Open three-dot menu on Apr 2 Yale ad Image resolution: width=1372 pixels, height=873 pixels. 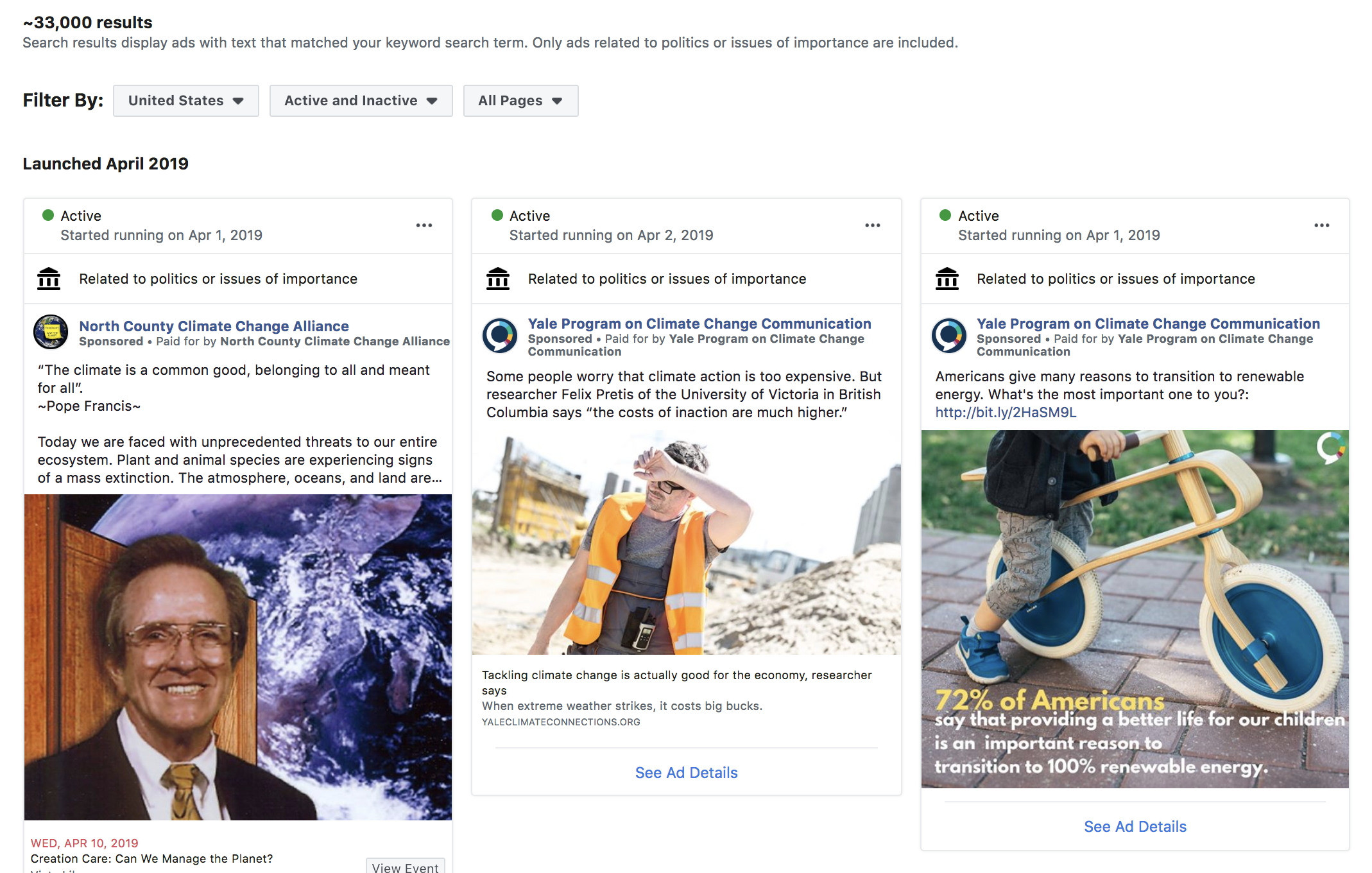point(873,225)
